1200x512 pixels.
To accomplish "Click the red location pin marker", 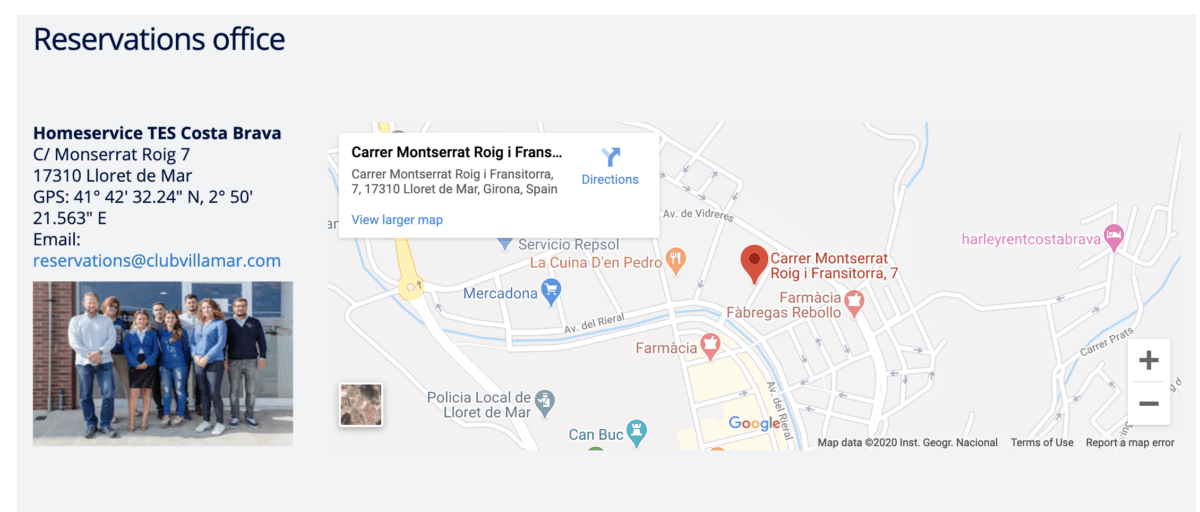I will tap(754, 263).
